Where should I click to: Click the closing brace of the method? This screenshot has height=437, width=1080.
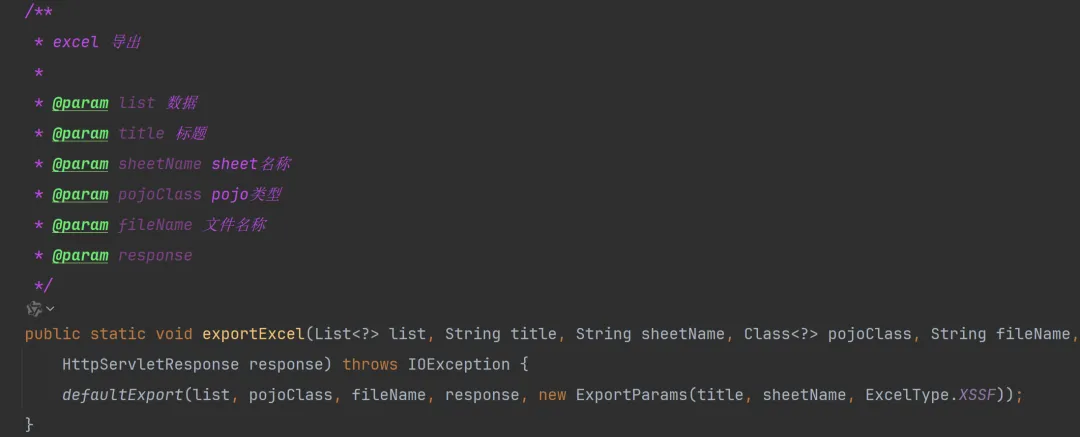pyautogui.click(x=29, y=425)
